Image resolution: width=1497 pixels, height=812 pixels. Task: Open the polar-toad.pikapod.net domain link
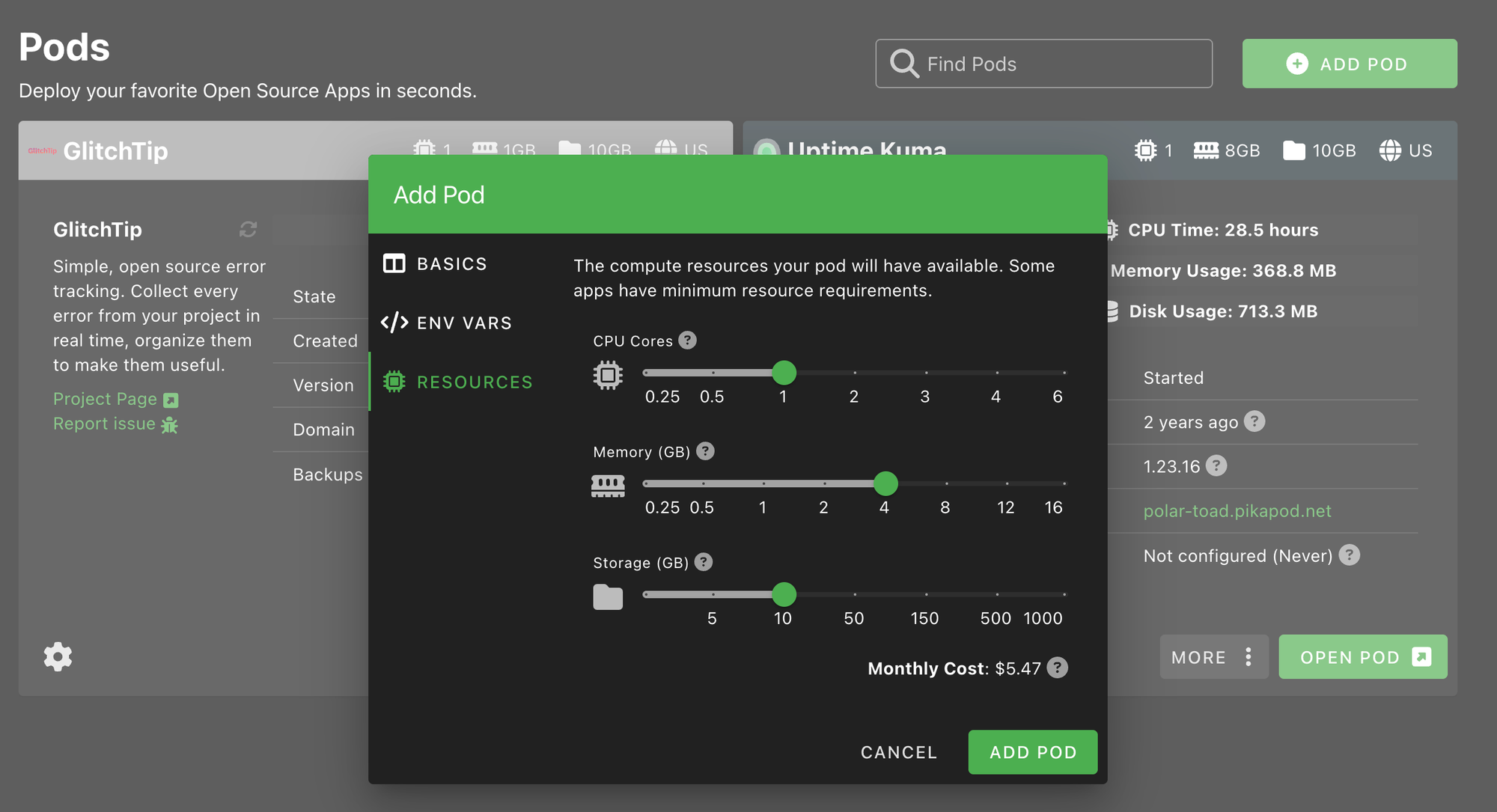pyautogui.click(x=1237, y=511)
